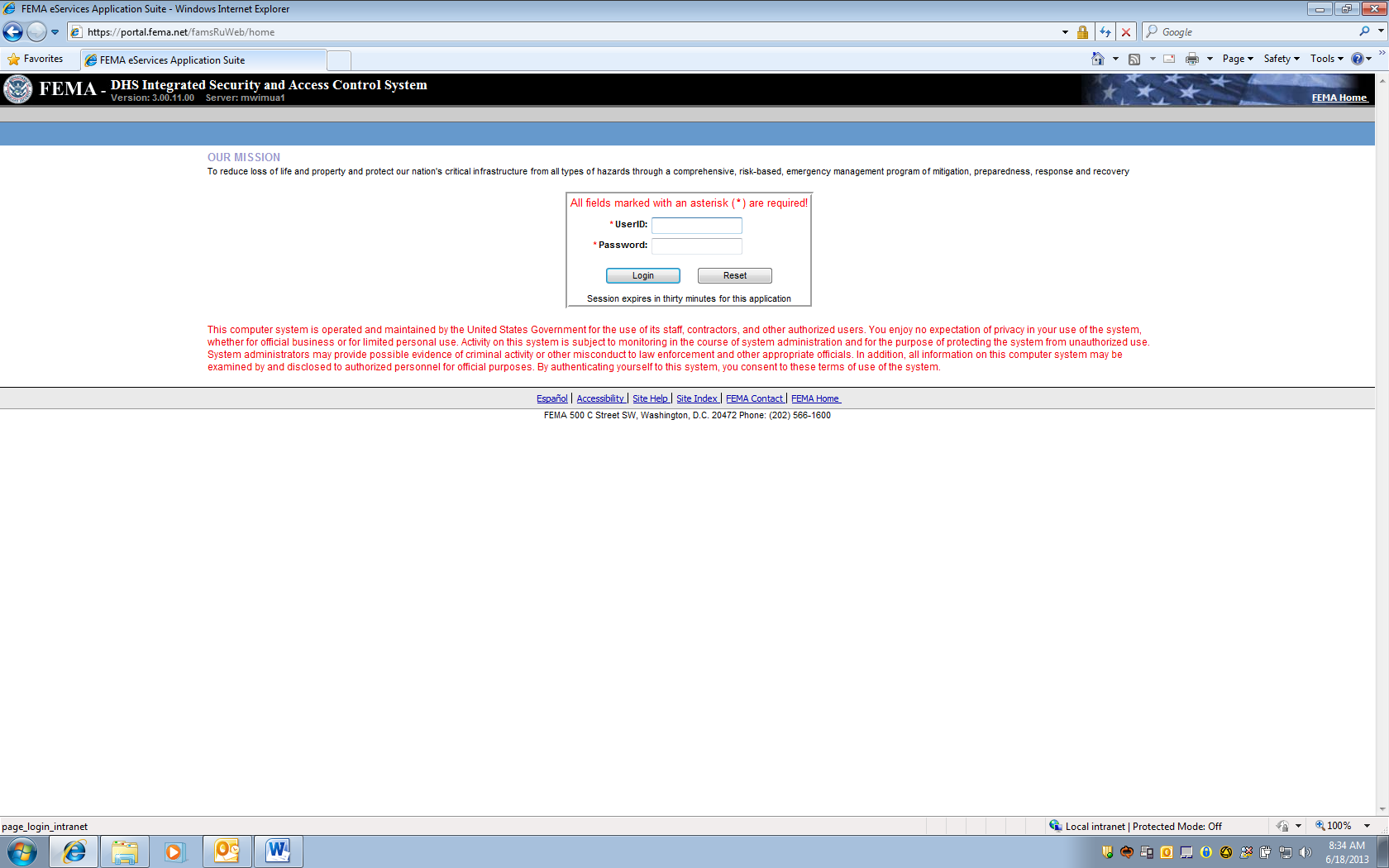Click the Login button
Screen dimensions: 1389x868
click(x=643, y=276)
